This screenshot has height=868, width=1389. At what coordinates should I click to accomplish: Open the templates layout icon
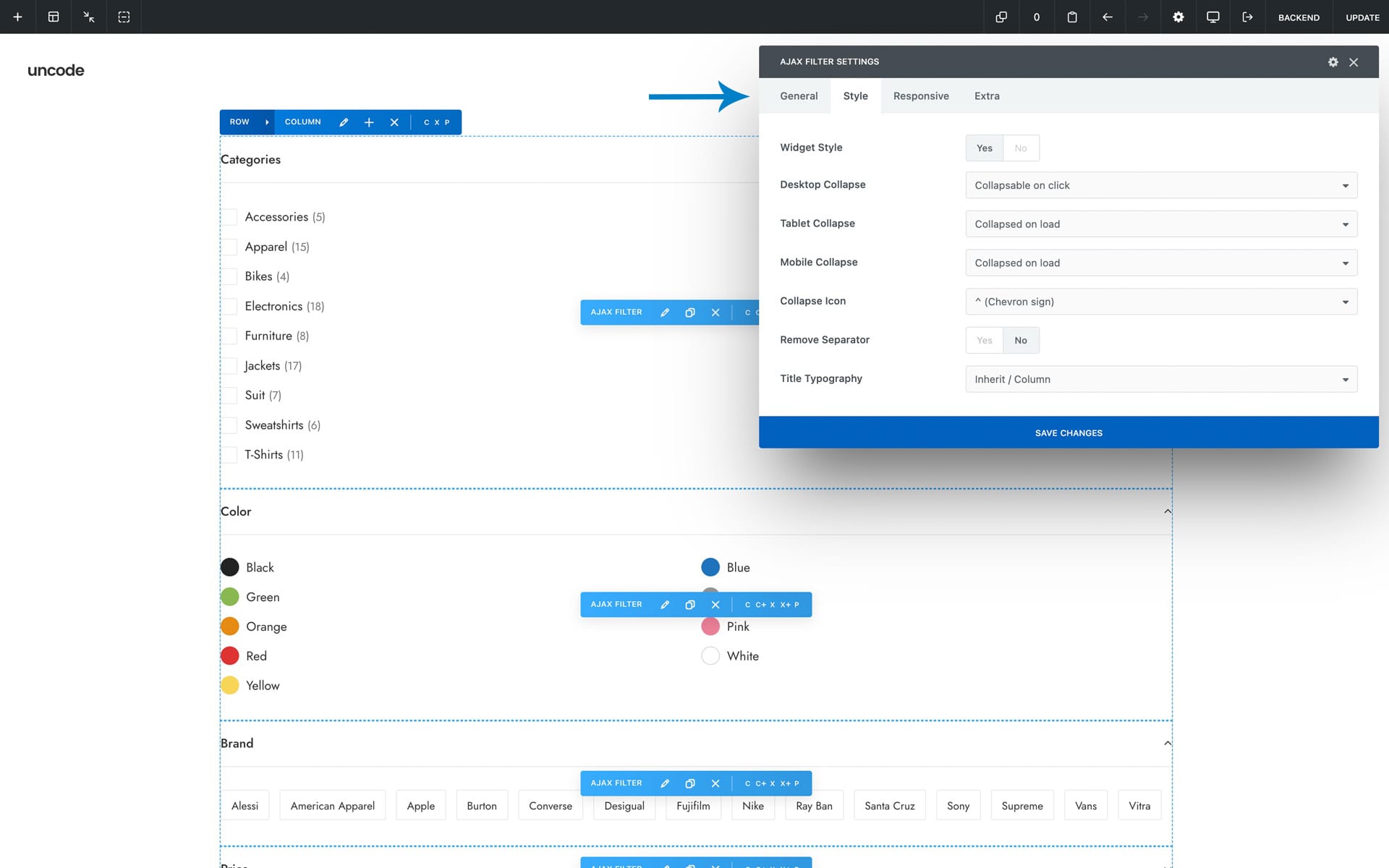(x=54, y=17)
